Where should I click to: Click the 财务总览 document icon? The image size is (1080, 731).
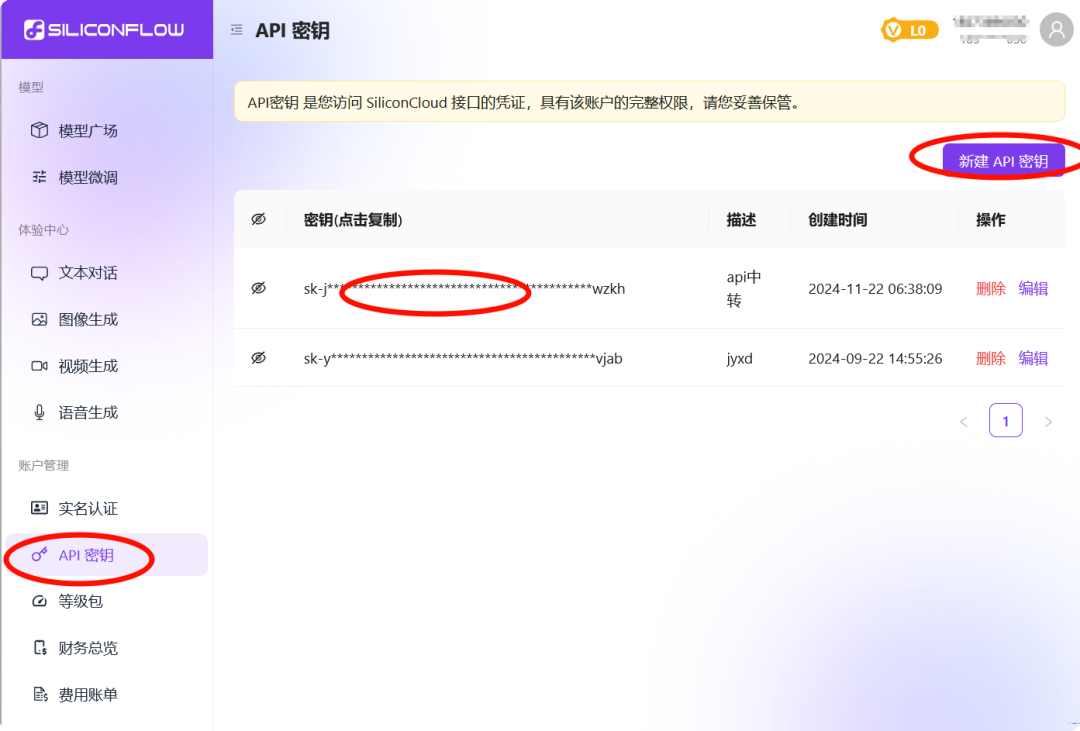[40, 648]
